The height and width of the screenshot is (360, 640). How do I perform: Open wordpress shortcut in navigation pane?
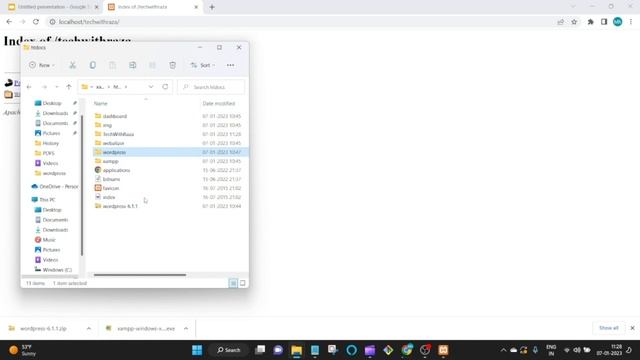[x=54, y=173]
